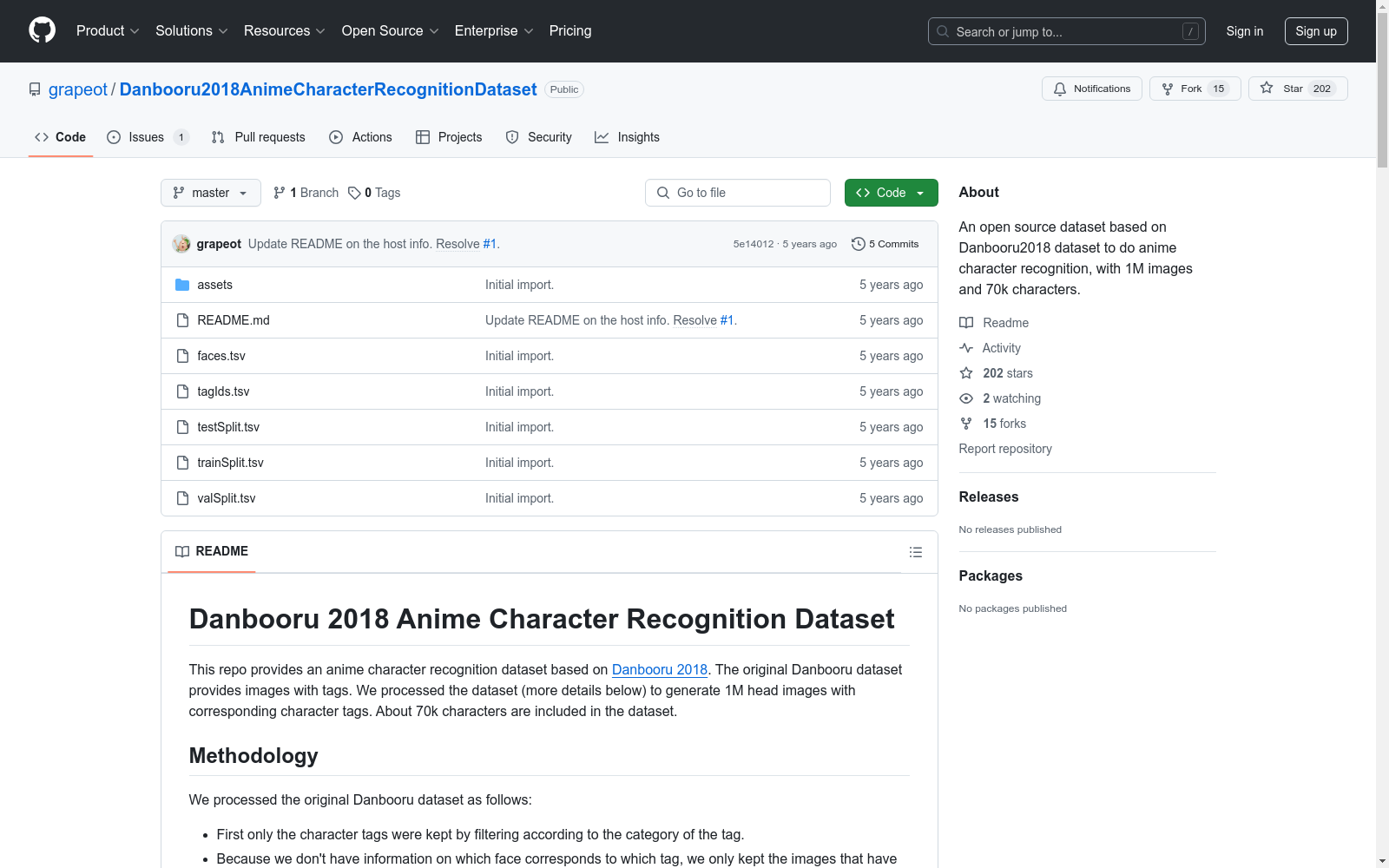This screenshot has width=1389, height=868.
Task: Switch to the Issues tab
Action: pyautogui.click(x=146, y=137)
